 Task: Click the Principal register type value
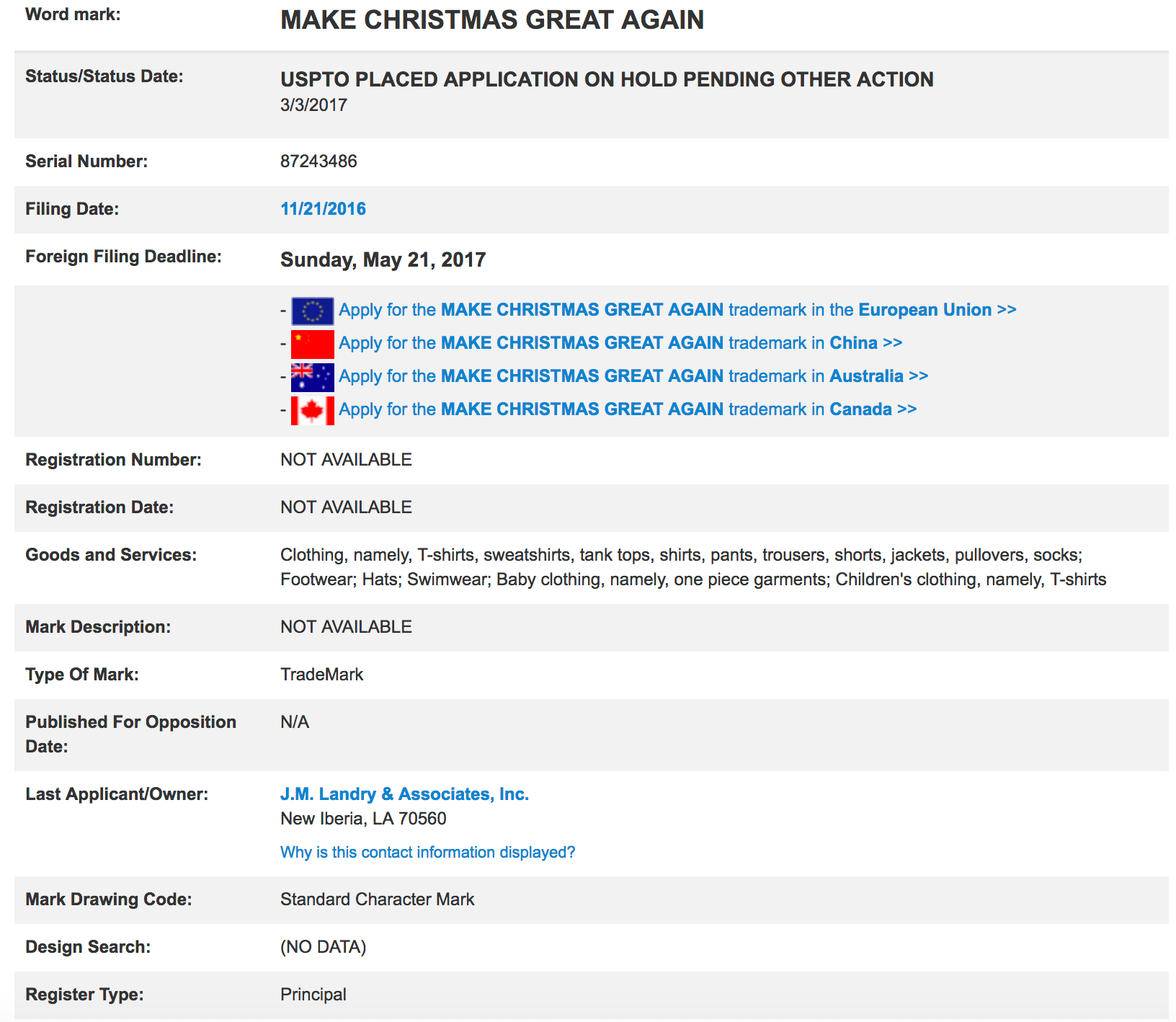(313, 995)
